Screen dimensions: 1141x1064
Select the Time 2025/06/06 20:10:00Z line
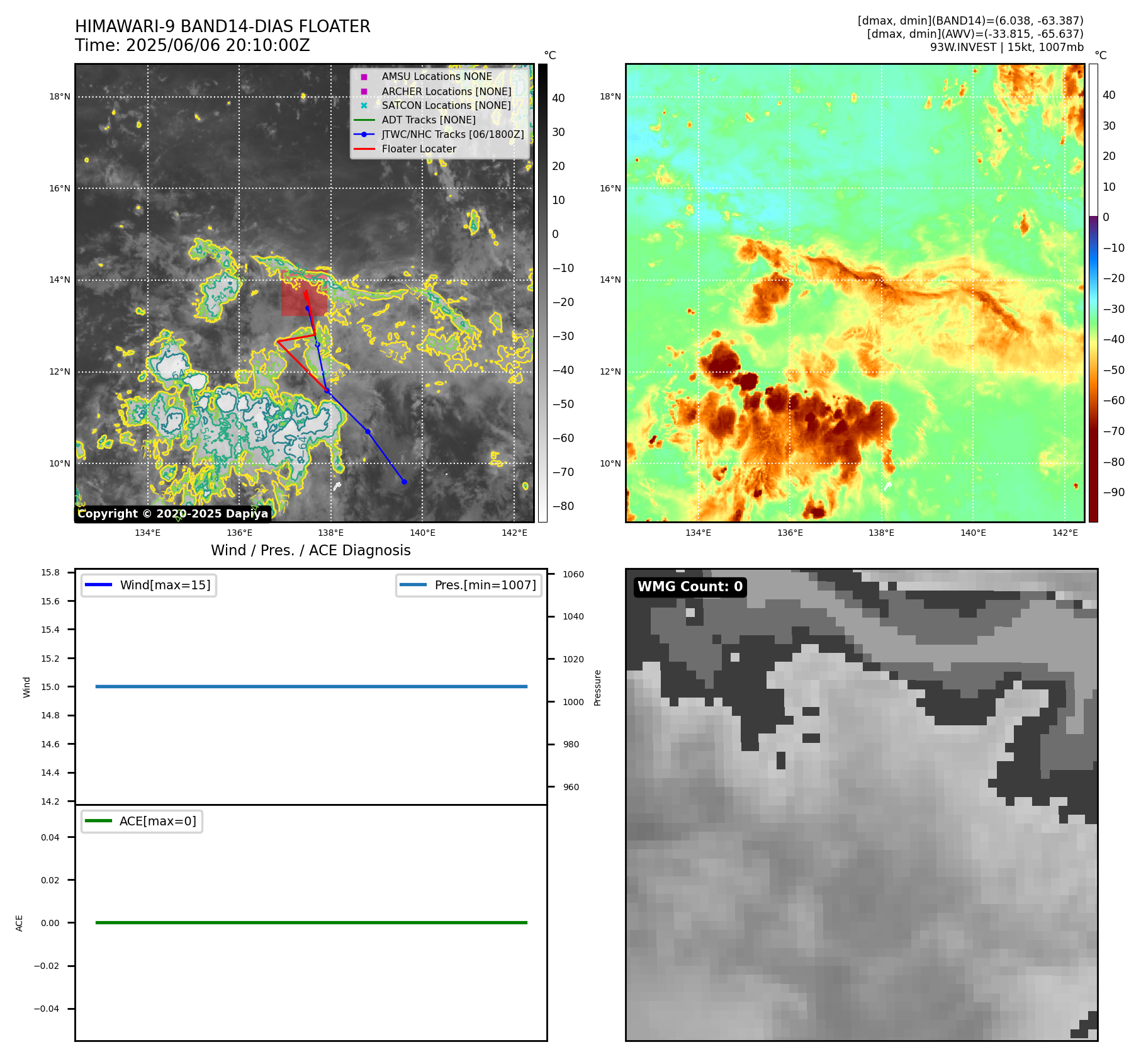(x=193, y=45)
